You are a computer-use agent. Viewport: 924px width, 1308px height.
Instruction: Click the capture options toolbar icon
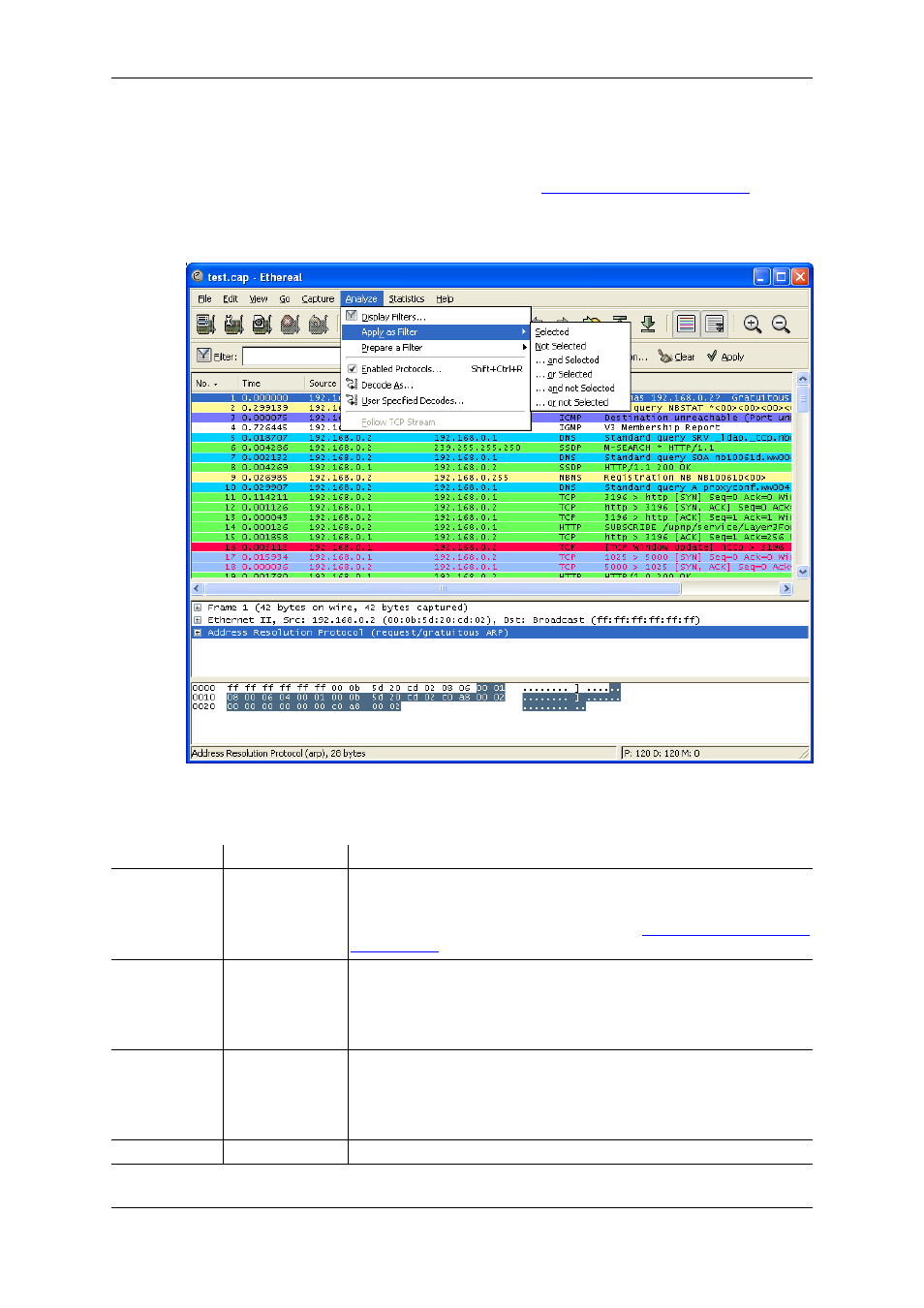tap(233, 325)
